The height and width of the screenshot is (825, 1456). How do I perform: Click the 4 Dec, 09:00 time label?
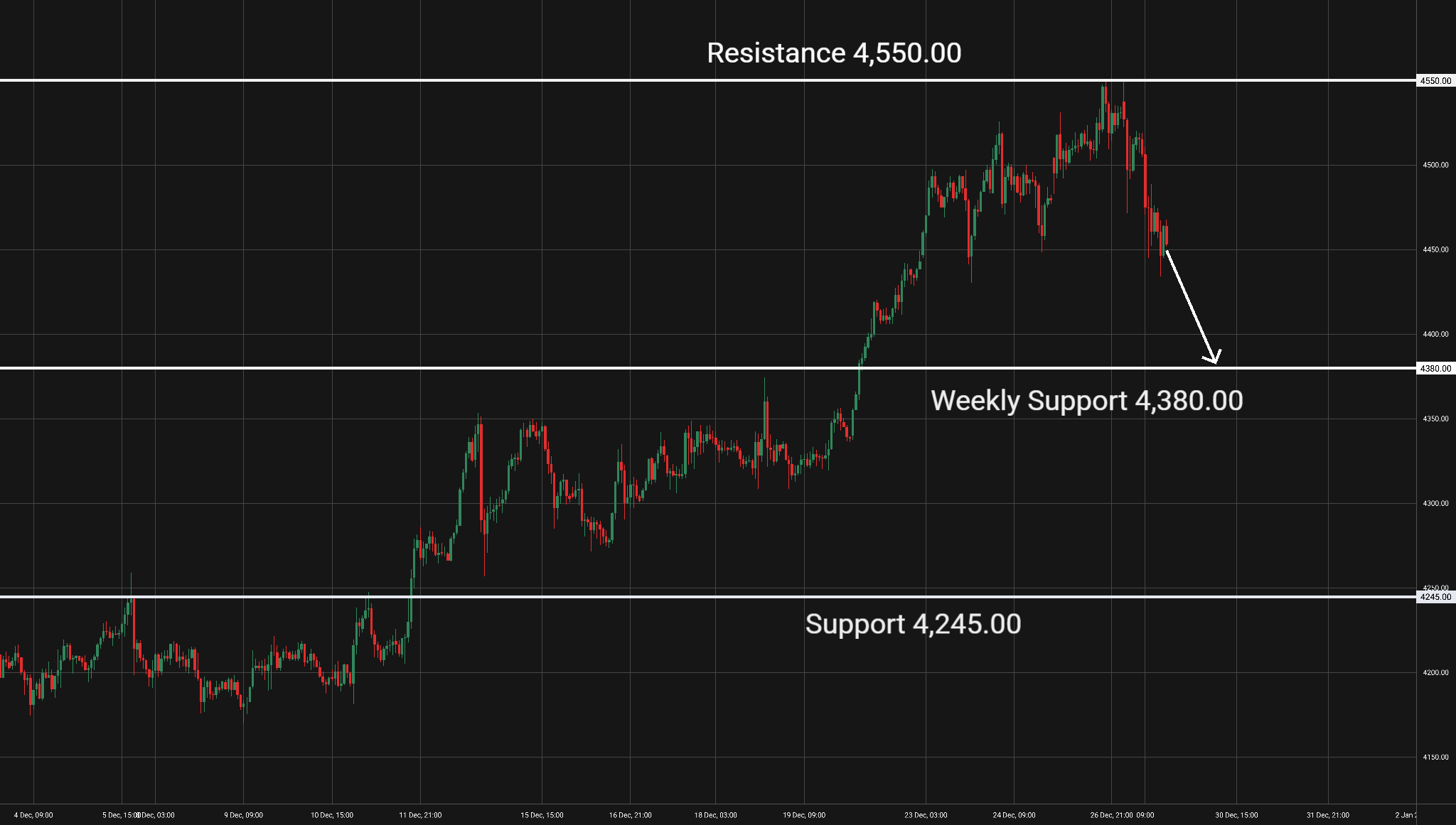coord(33,815)
